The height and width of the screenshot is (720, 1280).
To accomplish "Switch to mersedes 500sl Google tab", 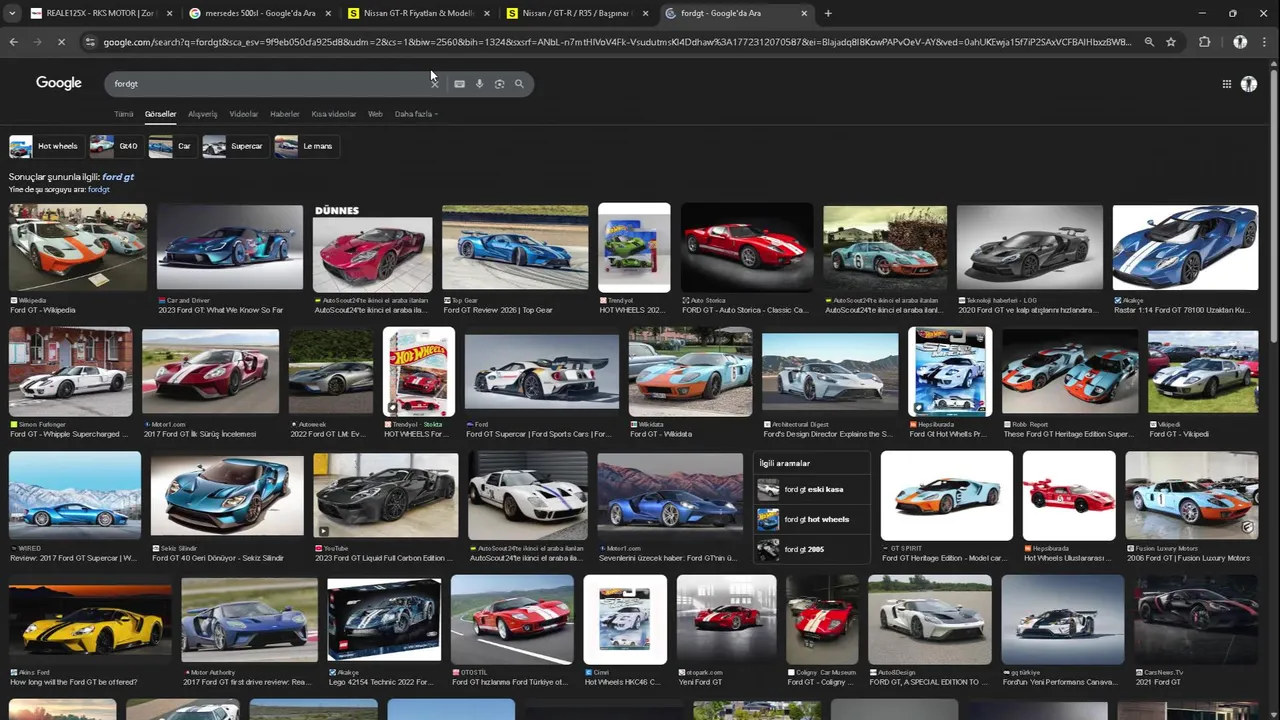I will (260, 13).
